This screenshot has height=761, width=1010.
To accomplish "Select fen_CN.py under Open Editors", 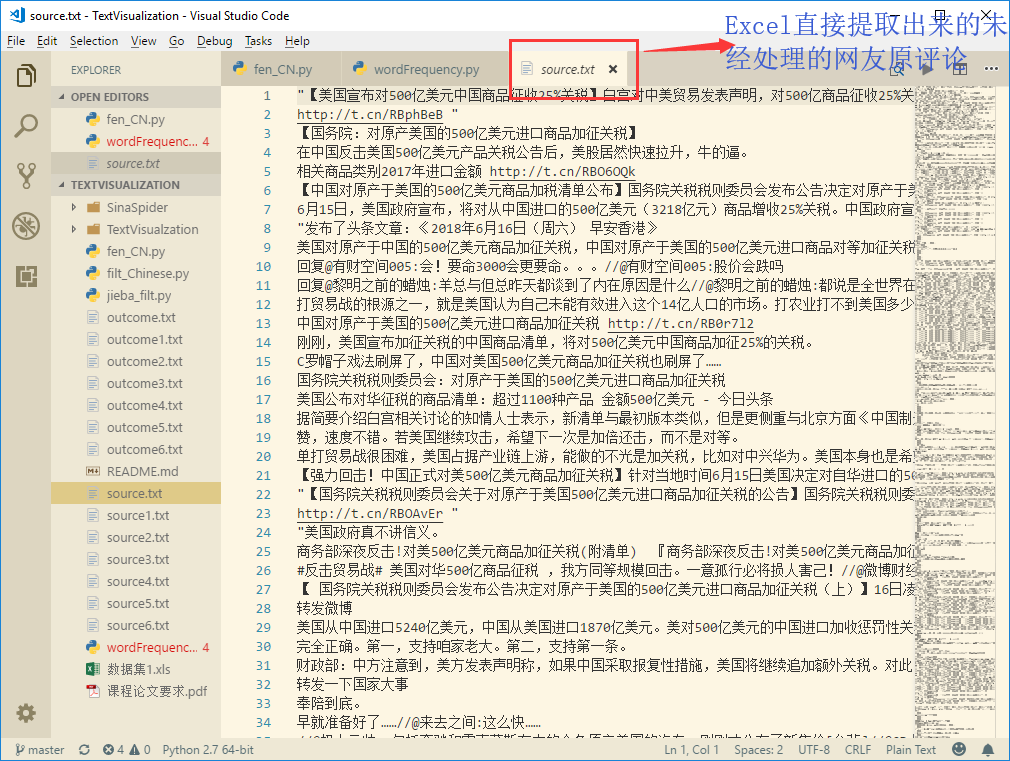I will [x=135, y=119].
